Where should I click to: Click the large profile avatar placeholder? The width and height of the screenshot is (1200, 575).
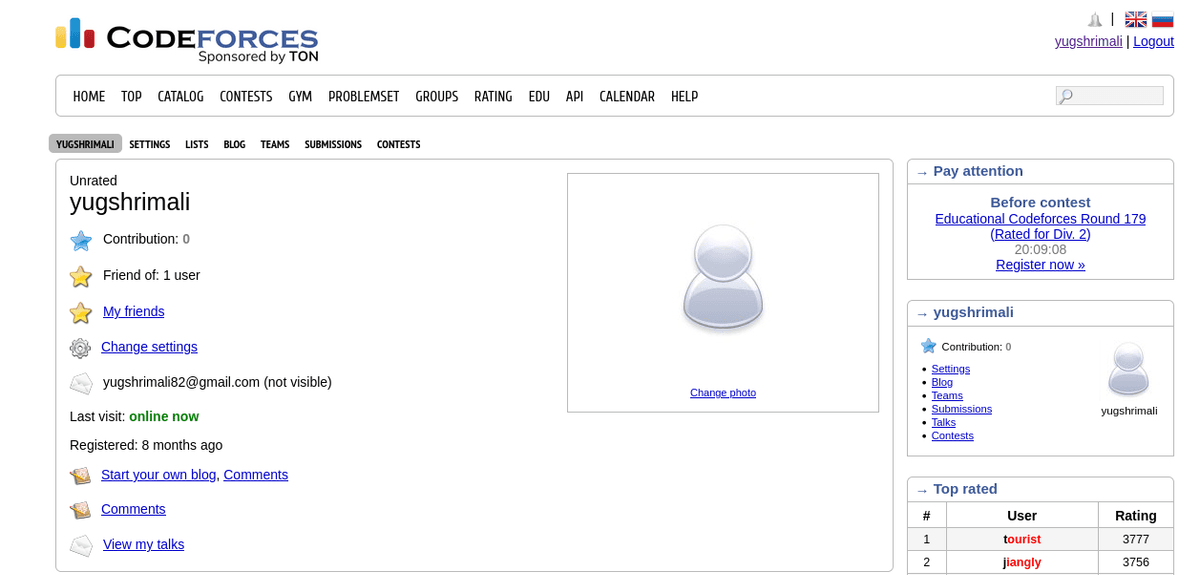pos(723,278)
